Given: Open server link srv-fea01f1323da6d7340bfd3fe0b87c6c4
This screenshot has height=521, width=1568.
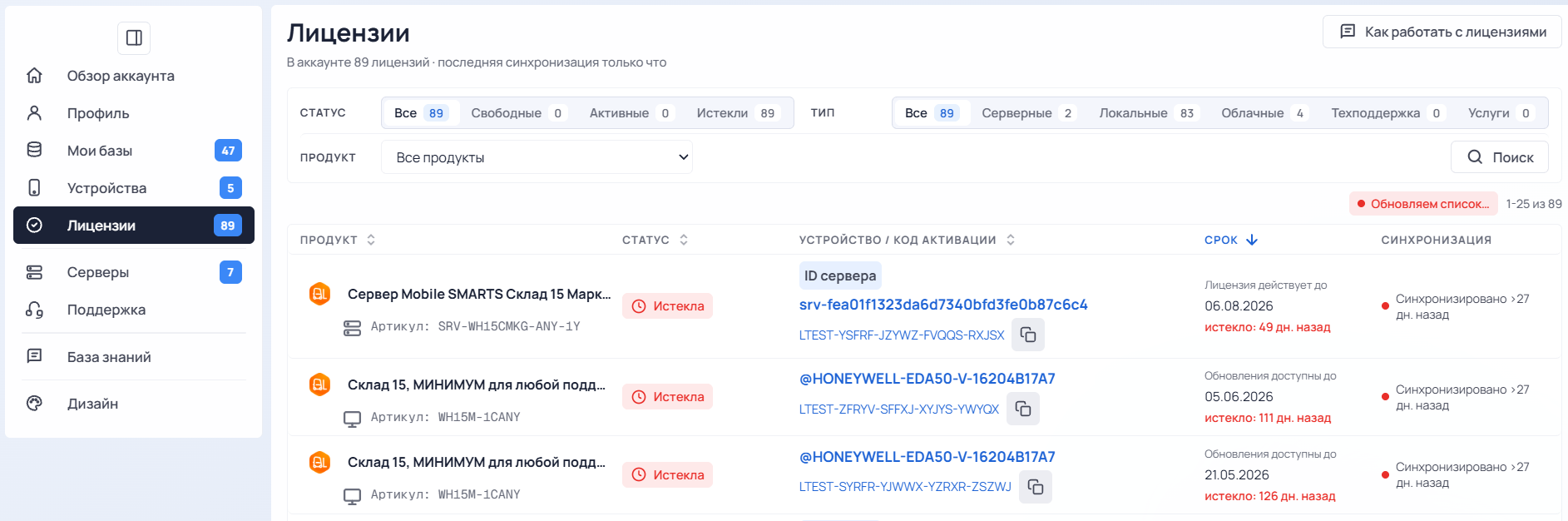Looking at the screenshot, I should tap(943, 305).
